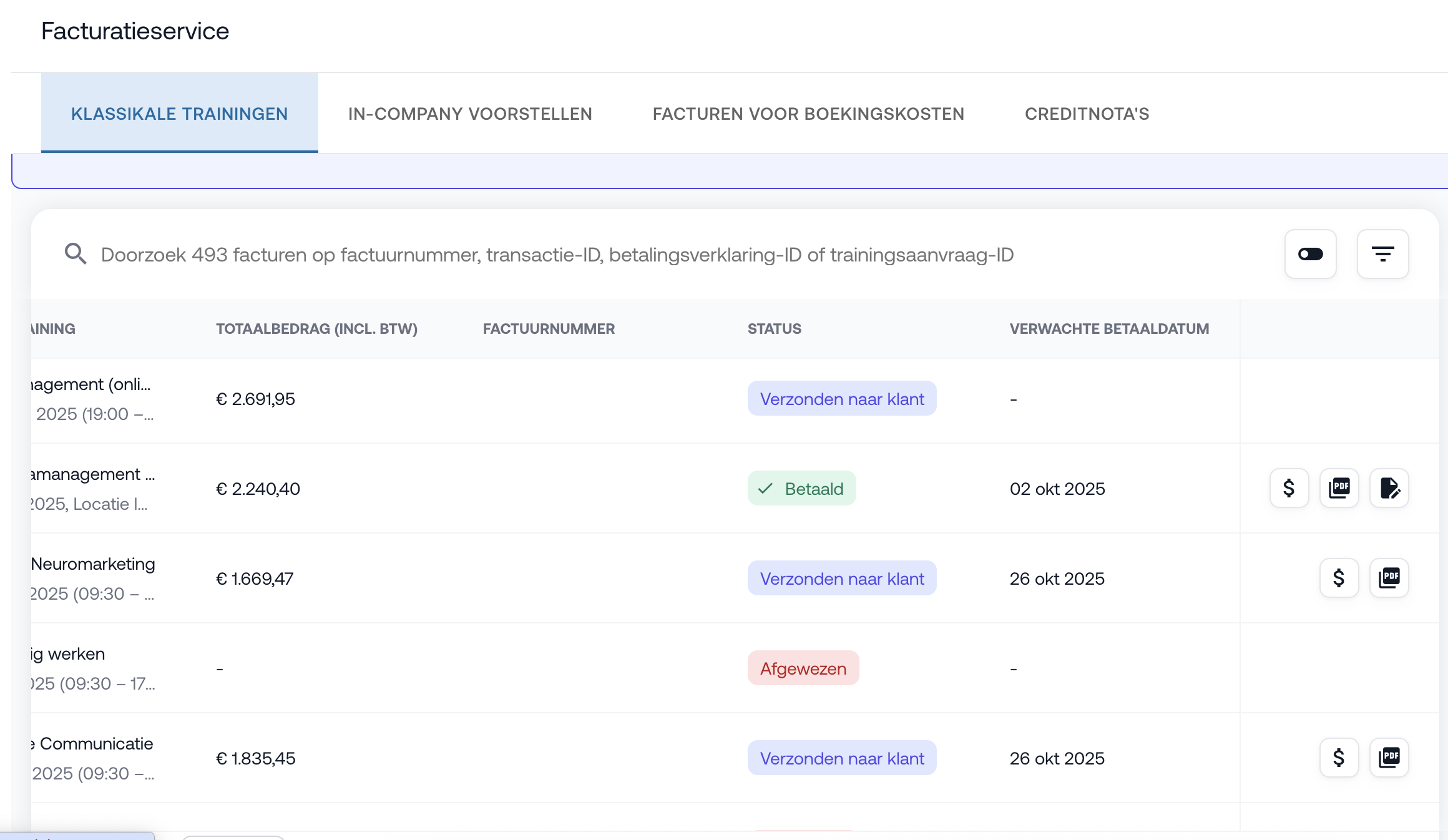Open the PDF for the Betaald invoice
Image resolution: width=1448 pixels, height=840 pixels.
[1339, 488]
